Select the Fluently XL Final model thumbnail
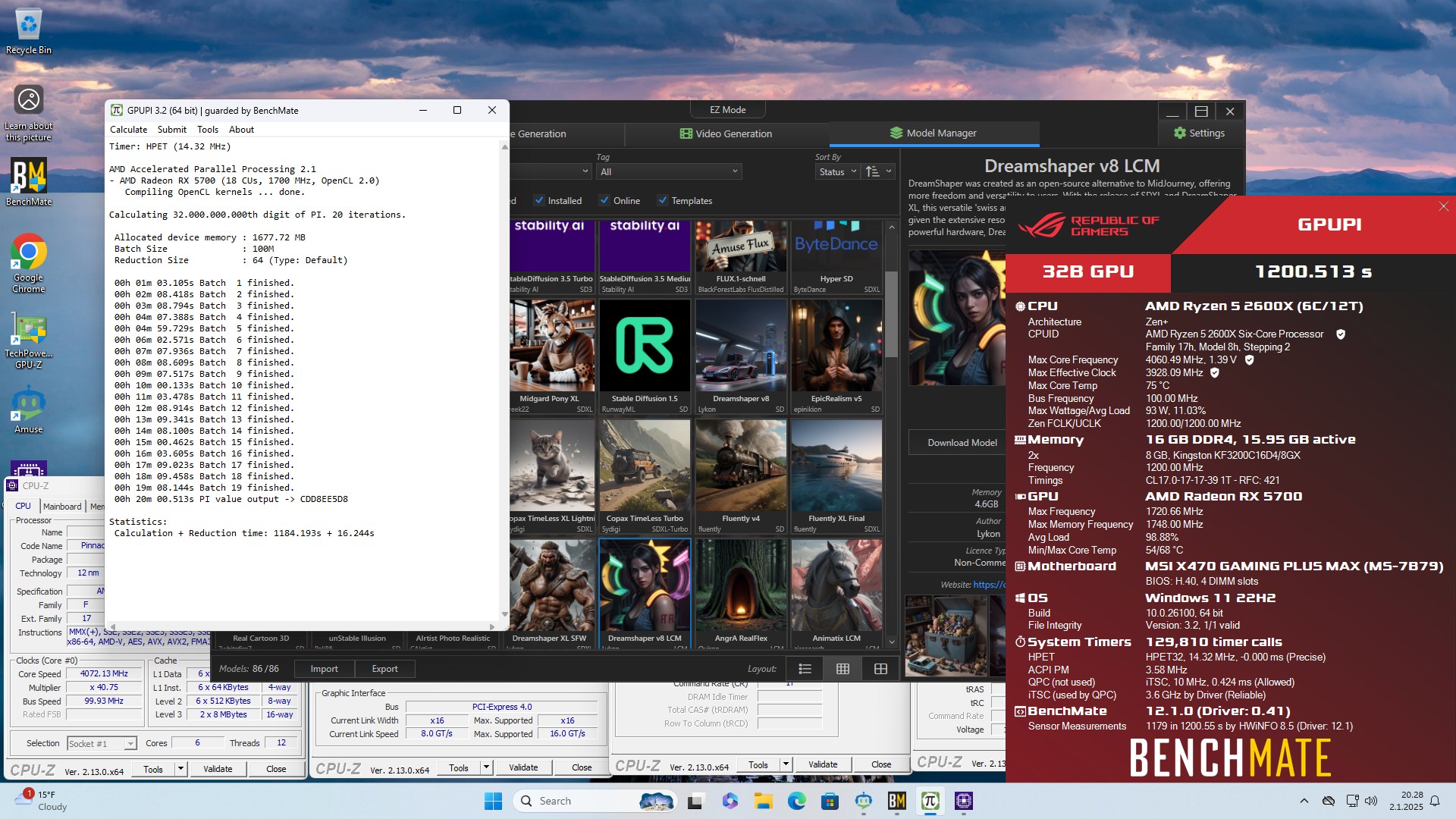This screenshot has width=1456, height=819. (x=836, y=476)
